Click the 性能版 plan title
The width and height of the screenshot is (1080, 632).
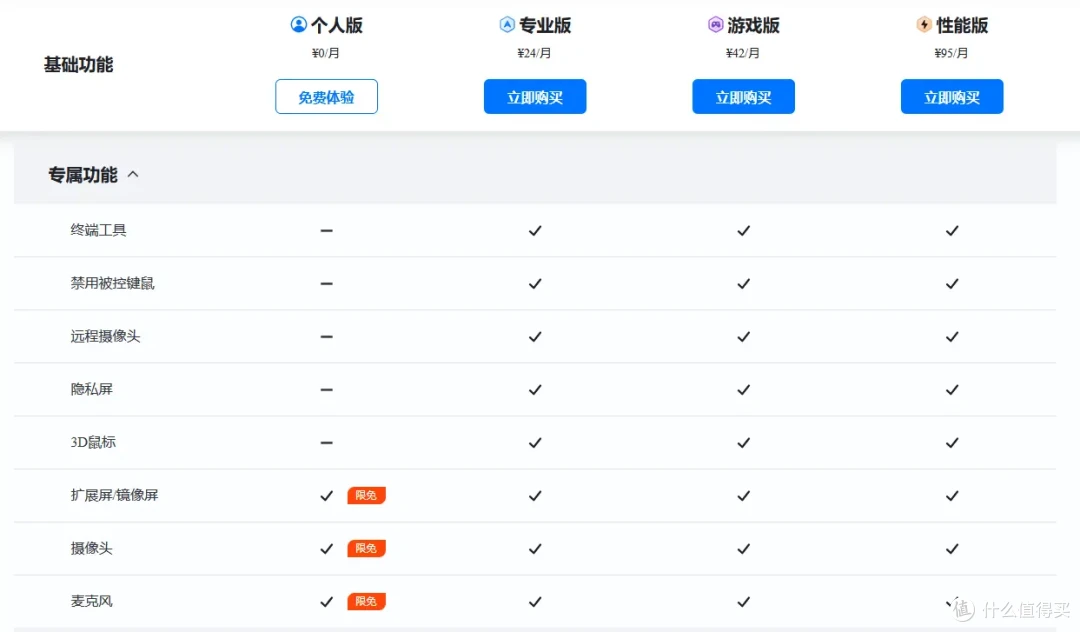[x=962, y=25]
